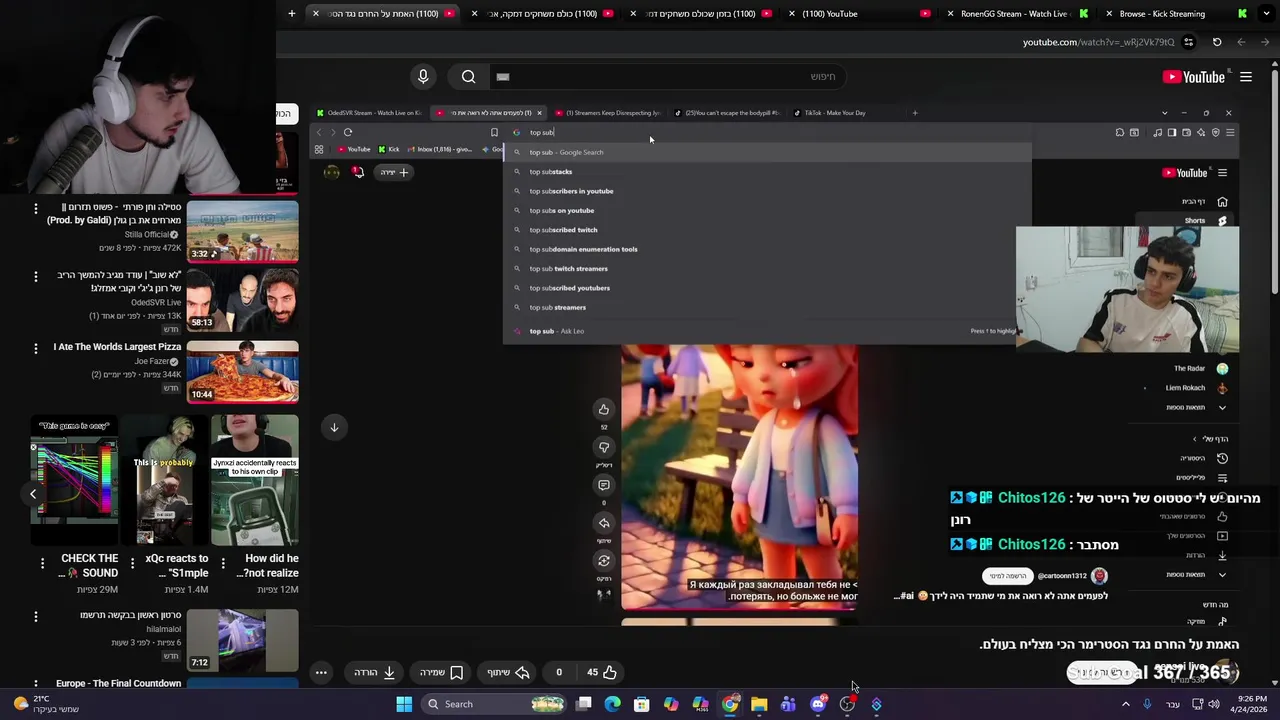Close the active outer browser tab
This screenshot has width=1280, height=720.
[x=315, y=14]
